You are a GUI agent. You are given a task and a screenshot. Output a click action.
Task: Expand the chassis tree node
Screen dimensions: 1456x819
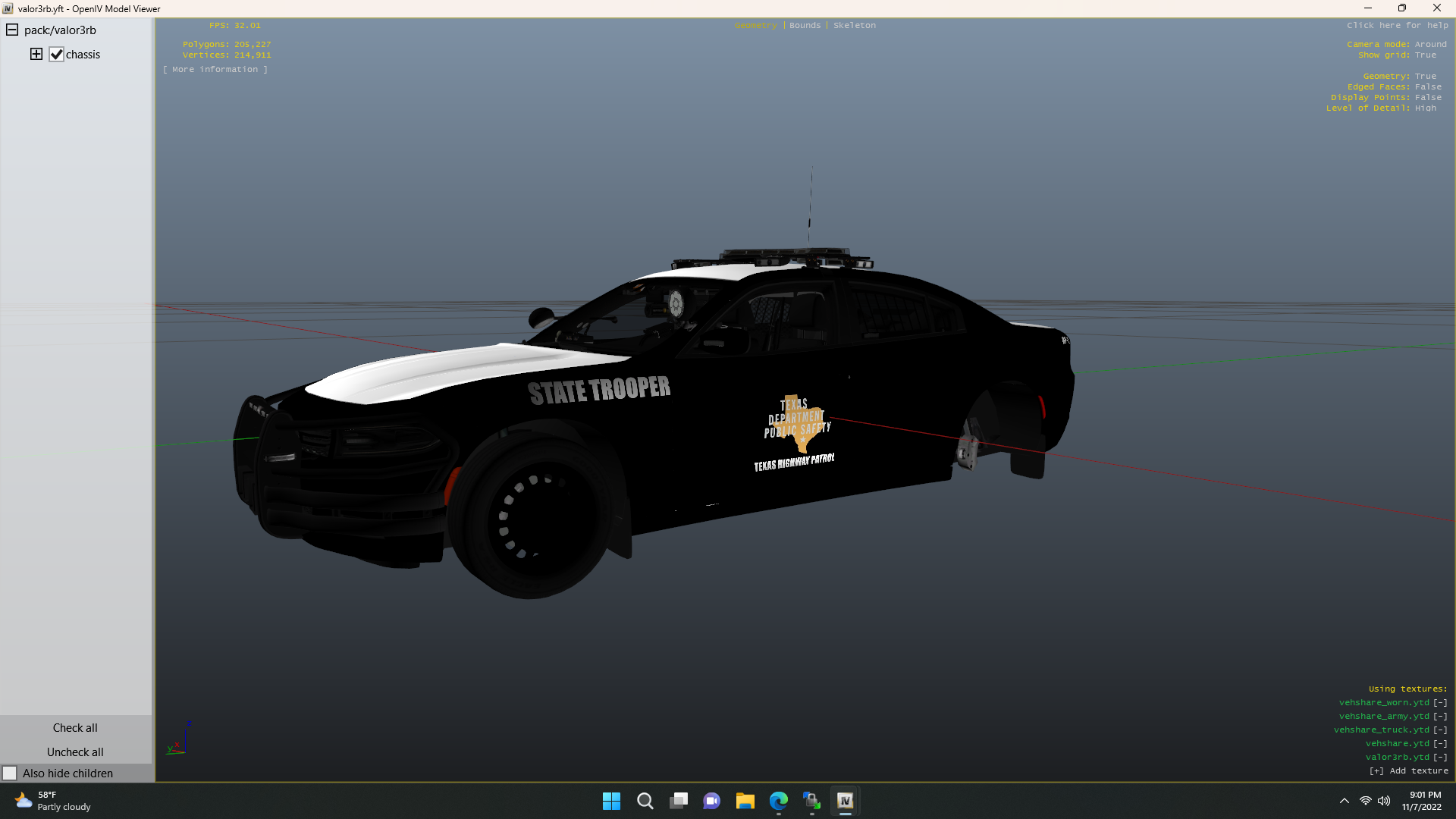click(x=36, y=54)
